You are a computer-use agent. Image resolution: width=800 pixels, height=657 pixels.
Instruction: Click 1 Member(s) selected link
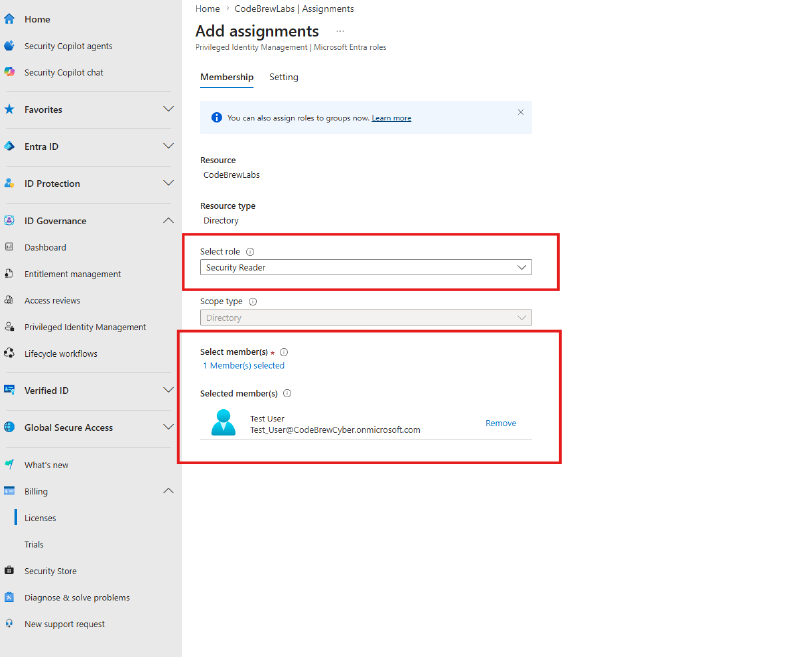[x=244, y=366]
